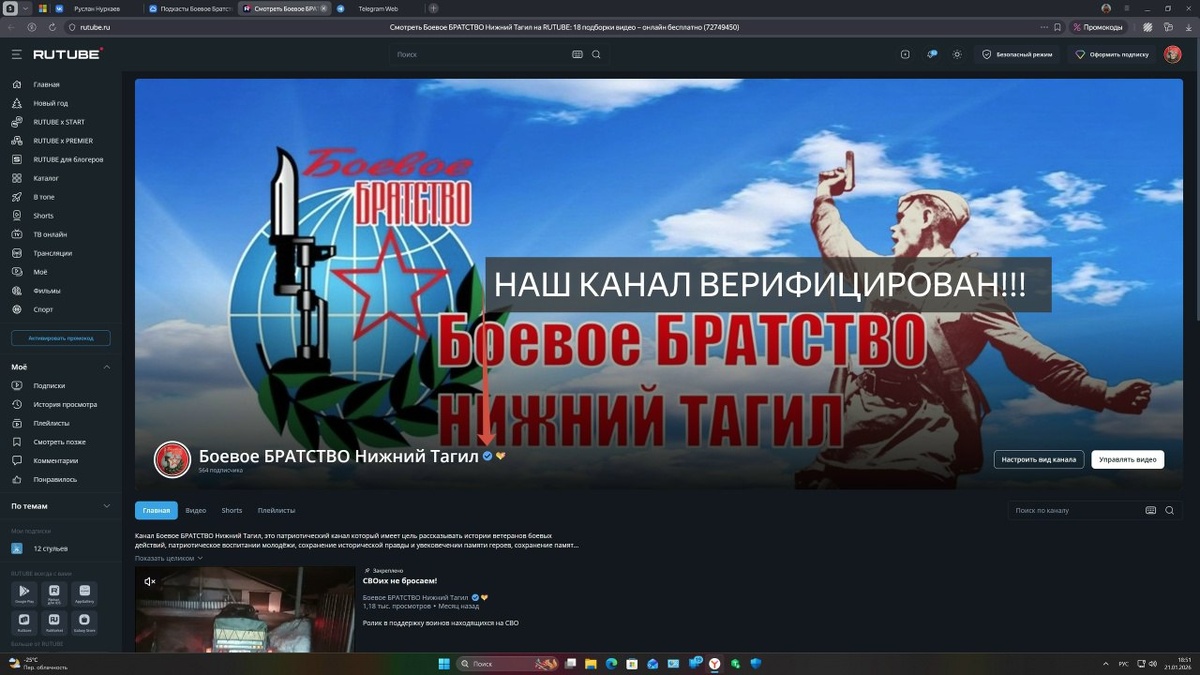Image resolution: width=1200 pixels, height=675 pixels.
Task: Click the channel avatar beside channel name
Action: [172, 459]
